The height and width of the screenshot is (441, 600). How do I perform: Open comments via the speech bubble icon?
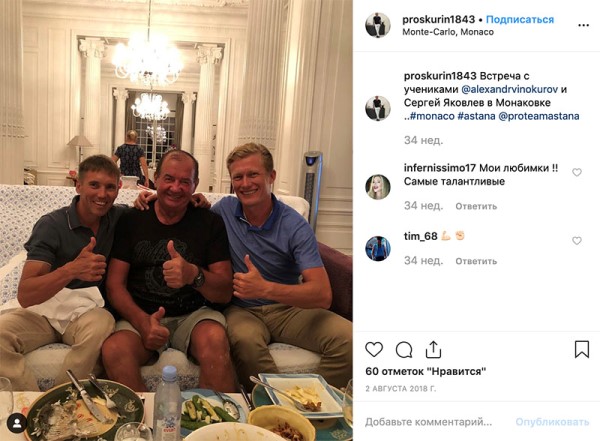[x=404, y=350]
